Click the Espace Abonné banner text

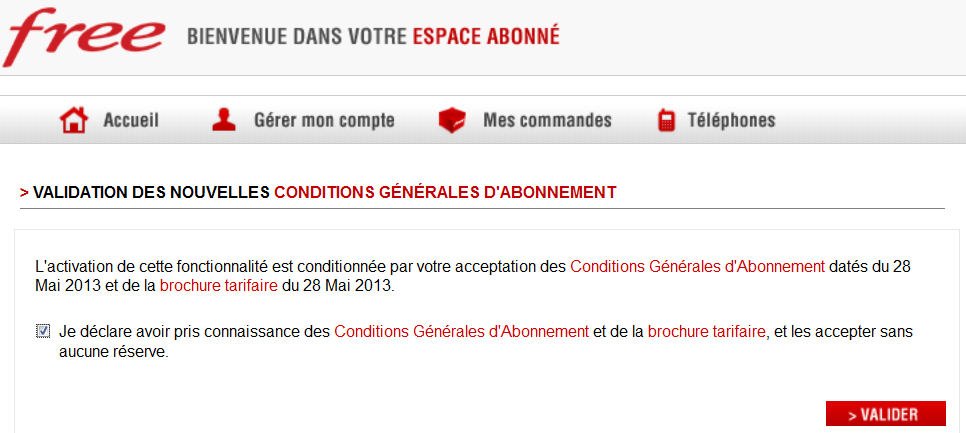coord(486,37)
